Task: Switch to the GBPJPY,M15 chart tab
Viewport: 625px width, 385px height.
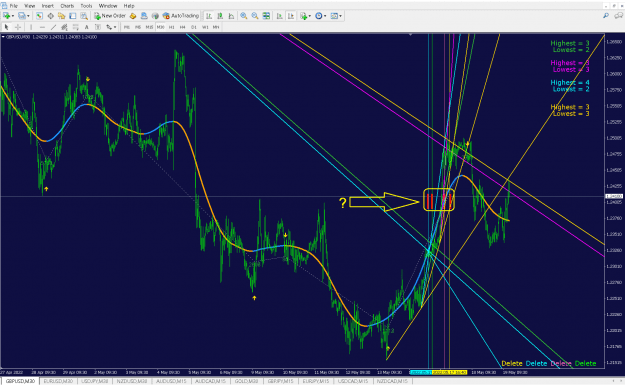Action: pos(281,381)
